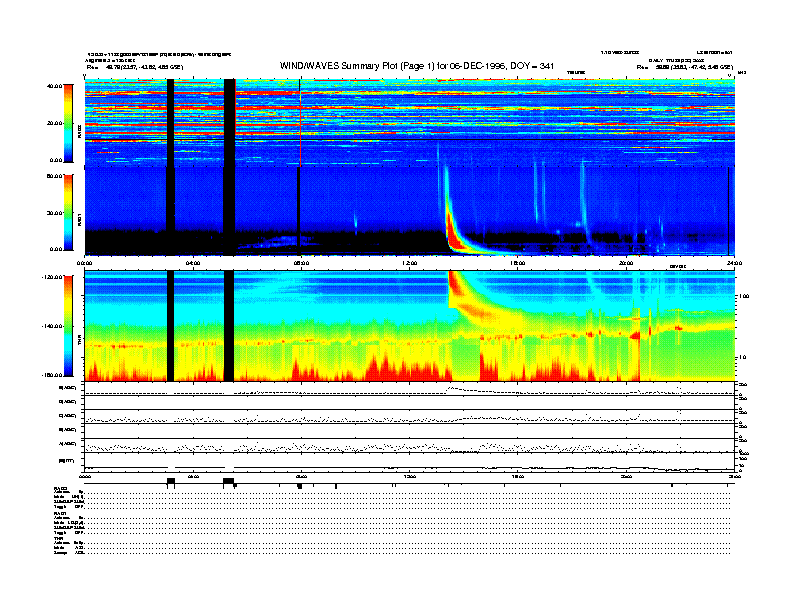Click the second black block on the status timeline

pyautogui.click(x=228, y=481)
